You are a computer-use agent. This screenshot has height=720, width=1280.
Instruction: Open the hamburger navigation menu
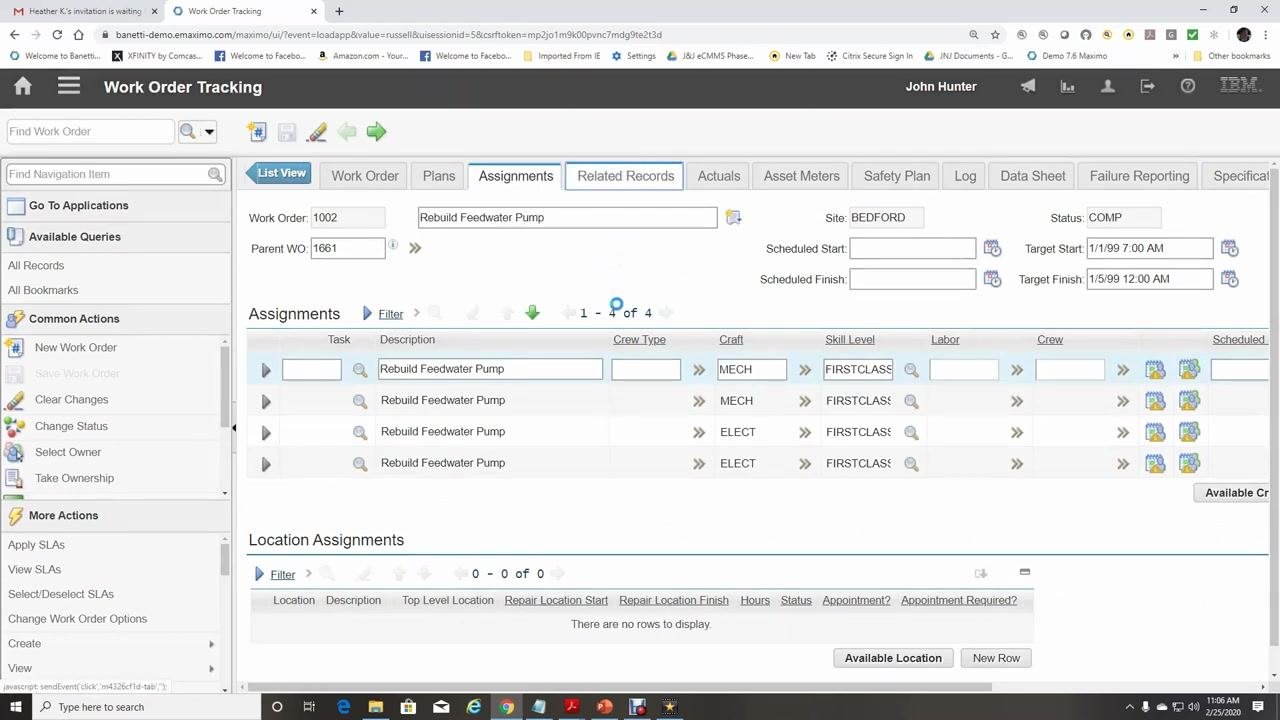(69, 87)
